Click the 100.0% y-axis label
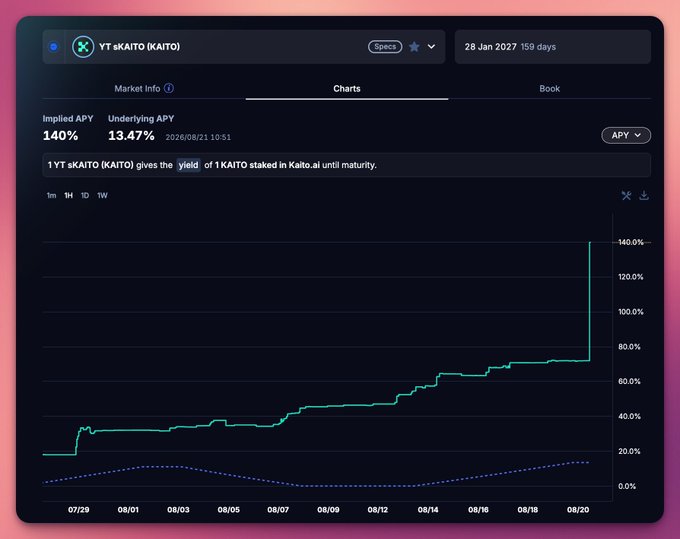 pyautogui.click(x=631, y=312)
